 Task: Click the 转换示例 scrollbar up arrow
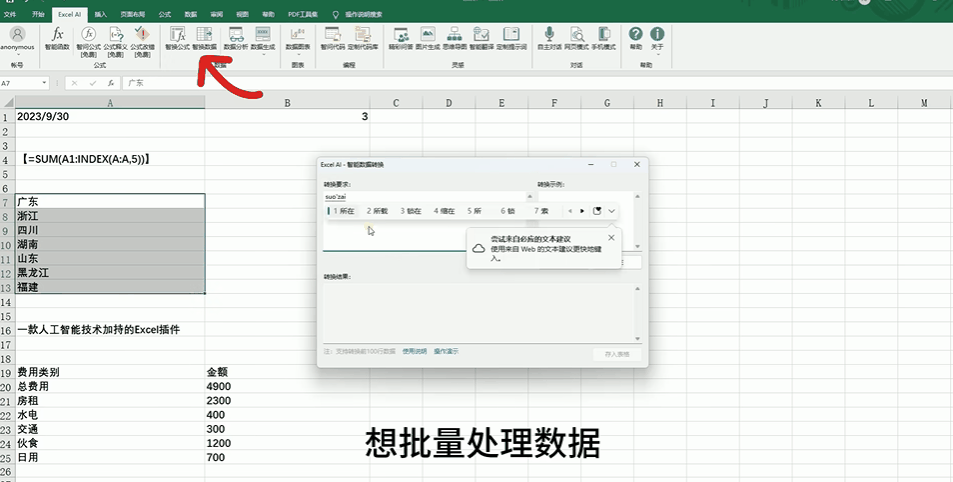coord(638,196)
